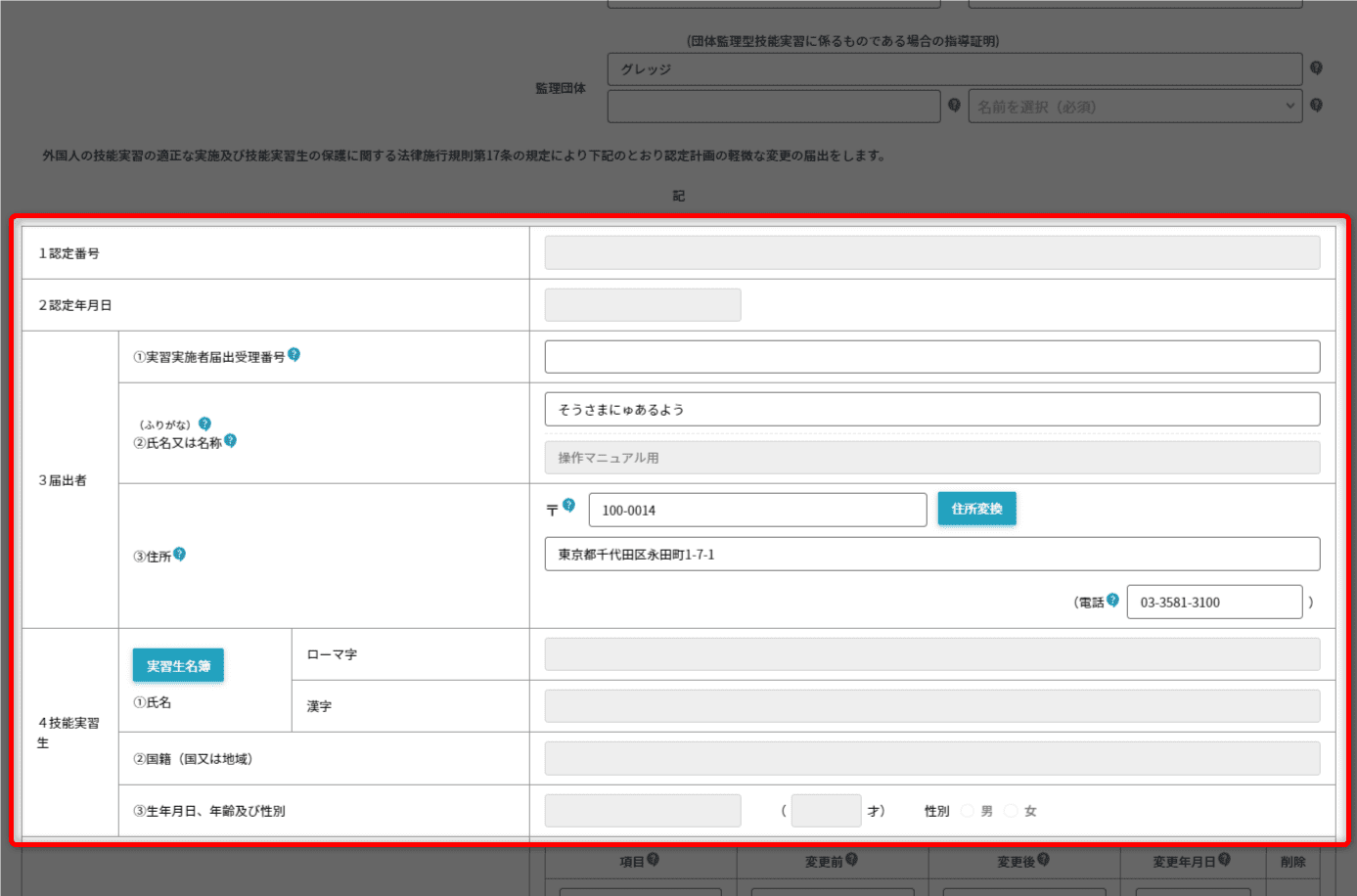Click postal code field containing 100-0014
This screenshot has width=1357, height=896.
click(x=757, y=510)
